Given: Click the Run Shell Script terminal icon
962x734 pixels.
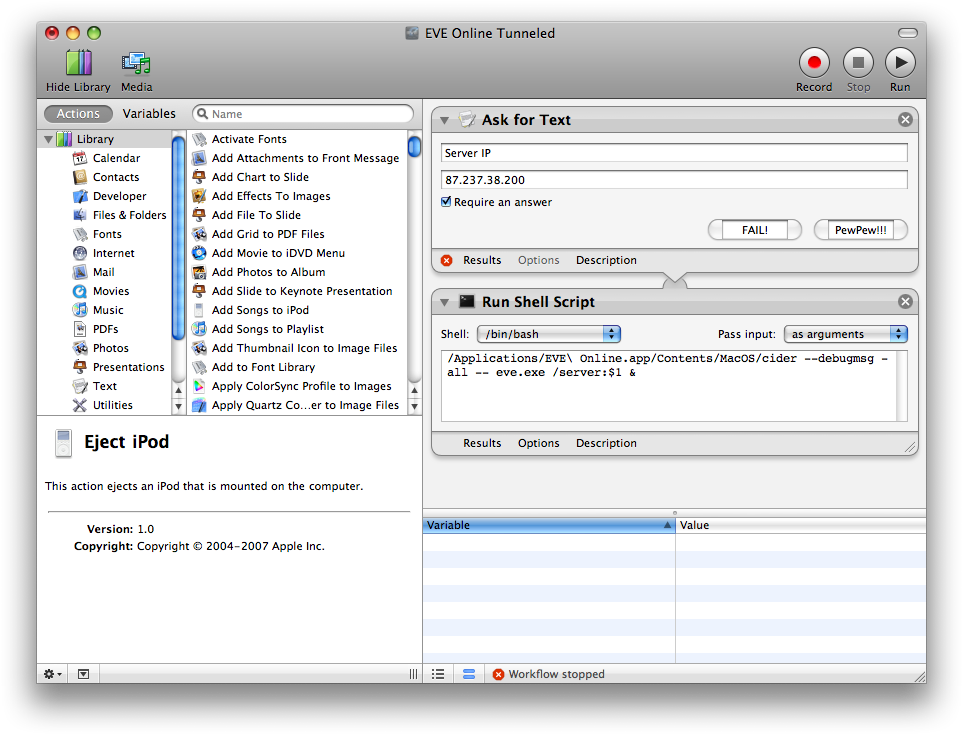Looking at the screenshot, I should pos(467,301).
